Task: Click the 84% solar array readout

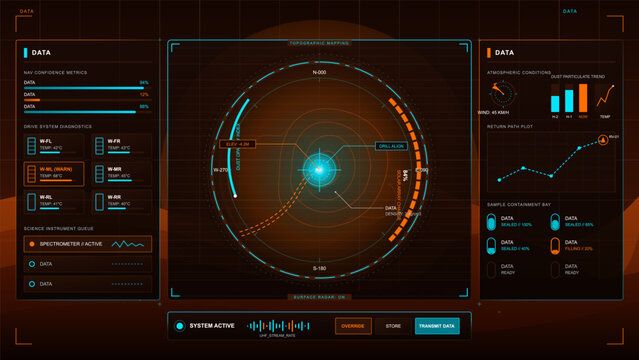Action: (405, 175)
